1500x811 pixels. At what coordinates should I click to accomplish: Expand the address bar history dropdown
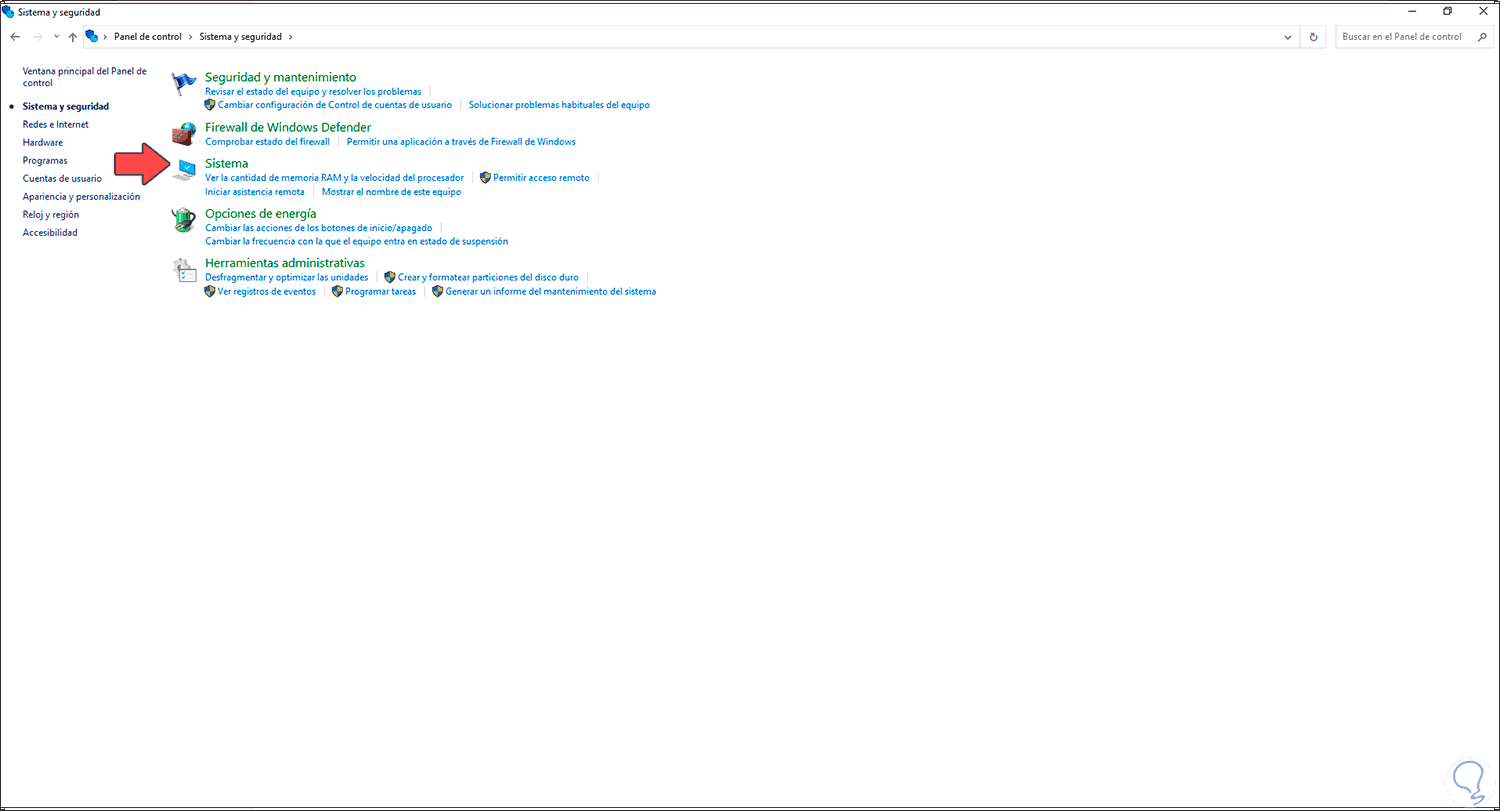[x=1288, y=37]
